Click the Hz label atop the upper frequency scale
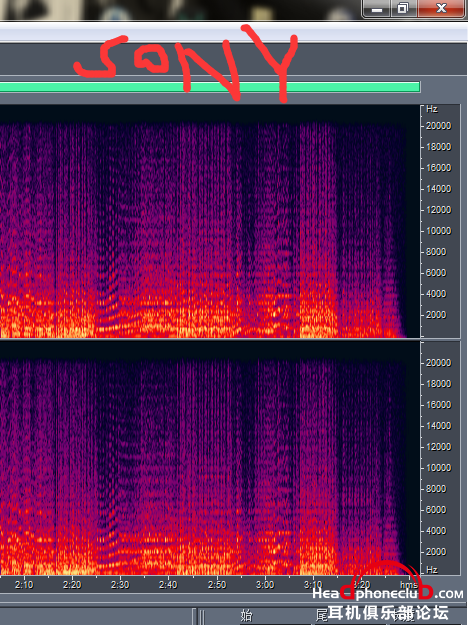Screen dimensions: 468x625 [x=432, y=109]
